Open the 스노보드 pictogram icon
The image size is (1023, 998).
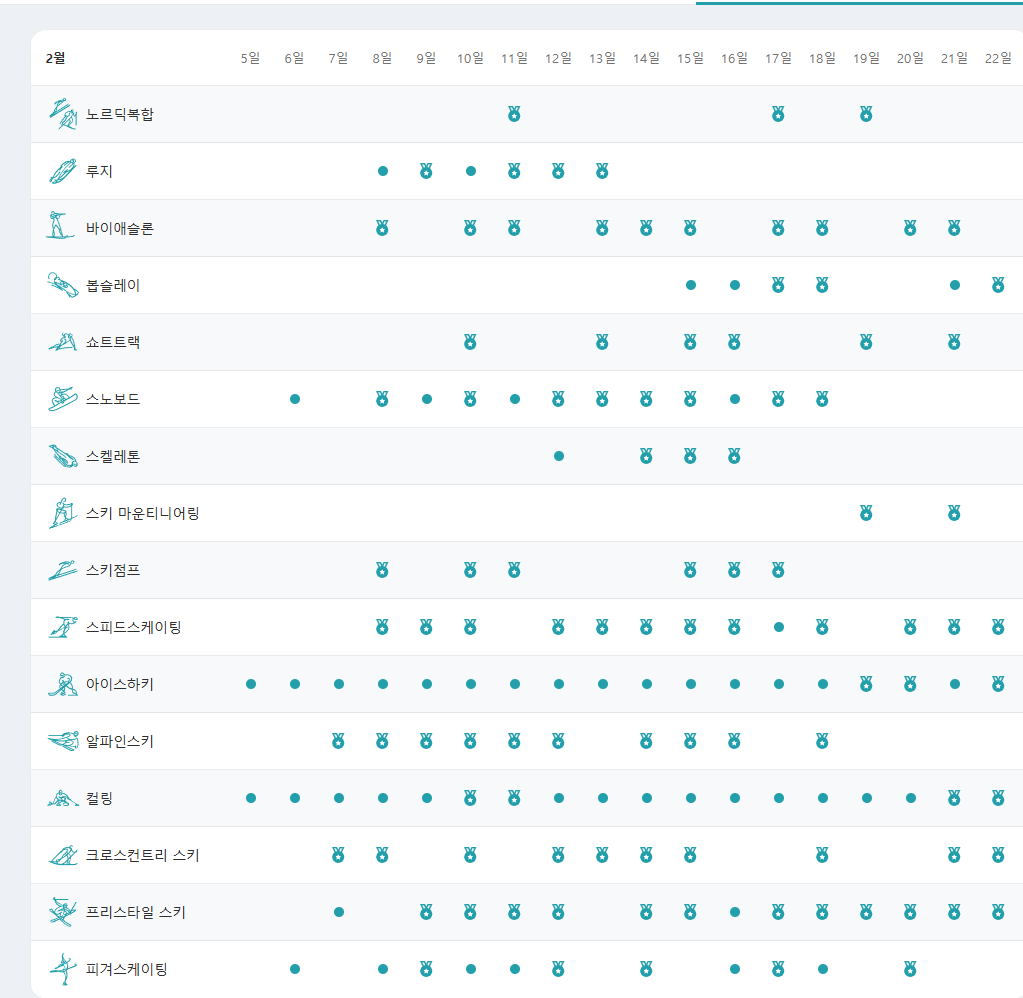62,399
